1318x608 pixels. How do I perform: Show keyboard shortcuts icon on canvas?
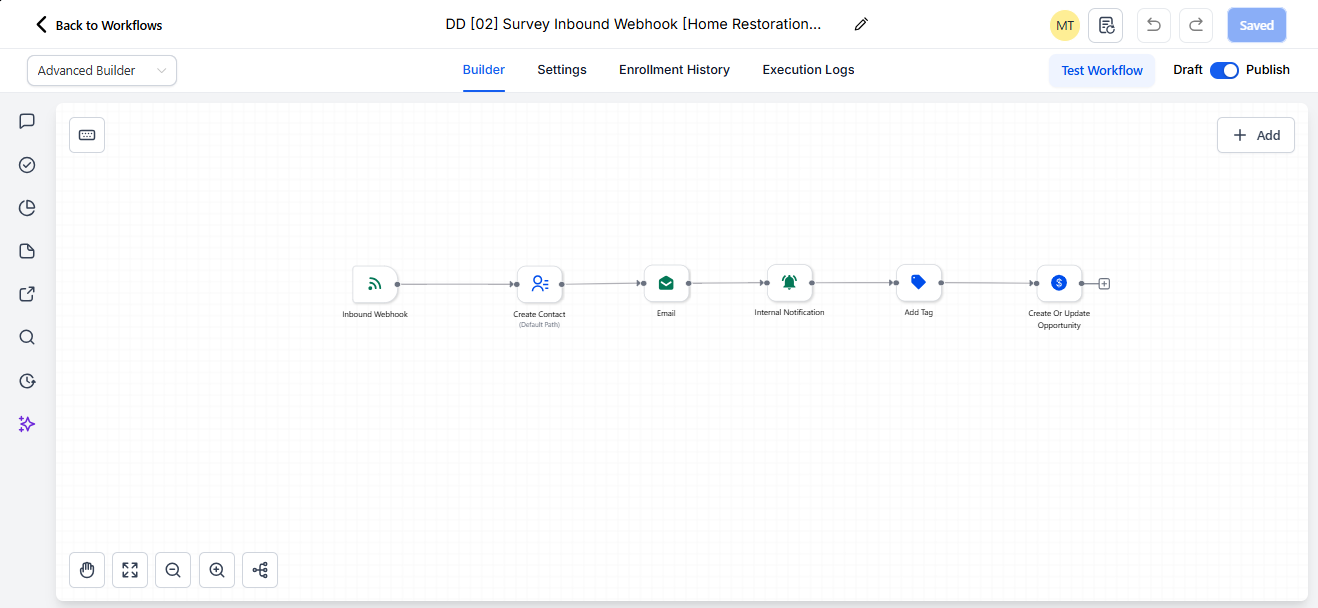click(87, 135)
